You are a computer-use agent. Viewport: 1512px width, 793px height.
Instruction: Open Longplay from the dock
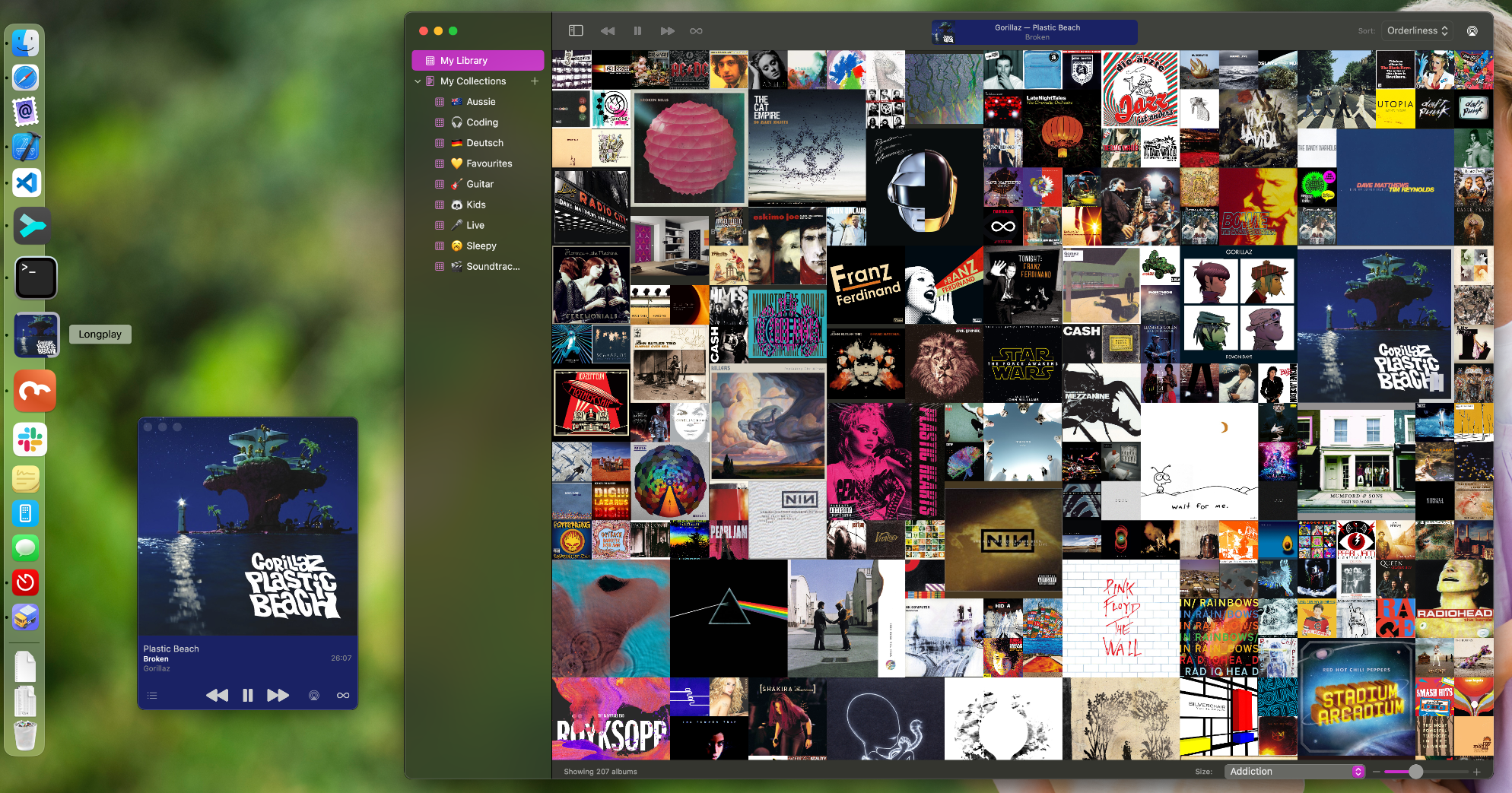point(37,335)
